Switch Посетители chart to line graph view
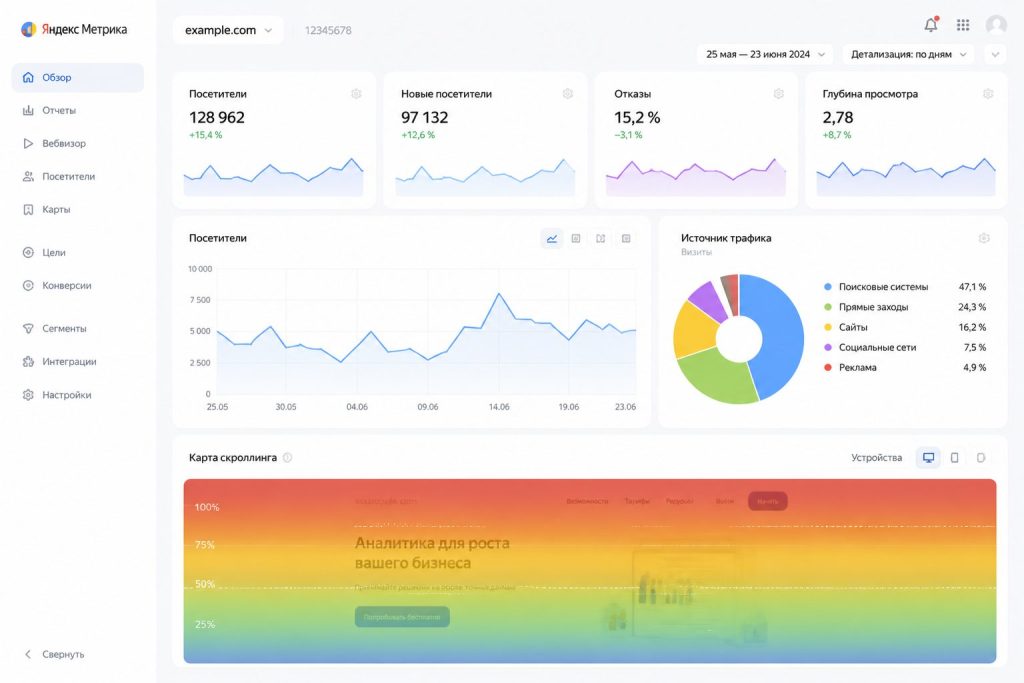1024x683 pixels. tap(552, 239)
